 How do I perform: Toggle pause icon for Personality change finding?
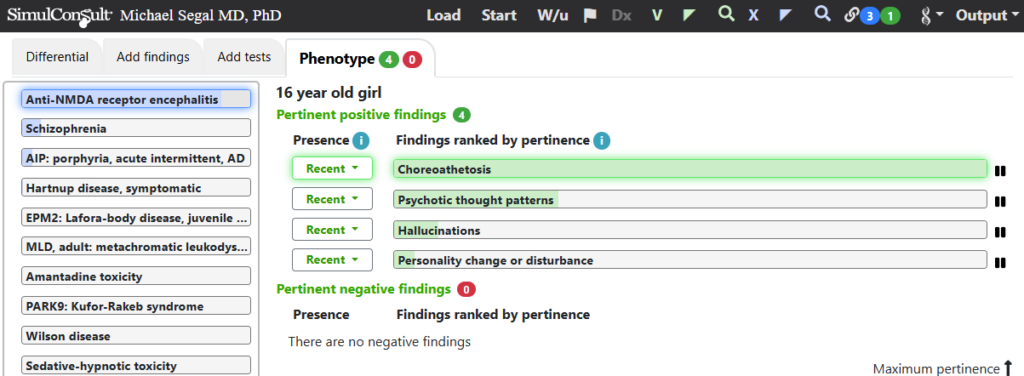click(x=1000, y=262)
